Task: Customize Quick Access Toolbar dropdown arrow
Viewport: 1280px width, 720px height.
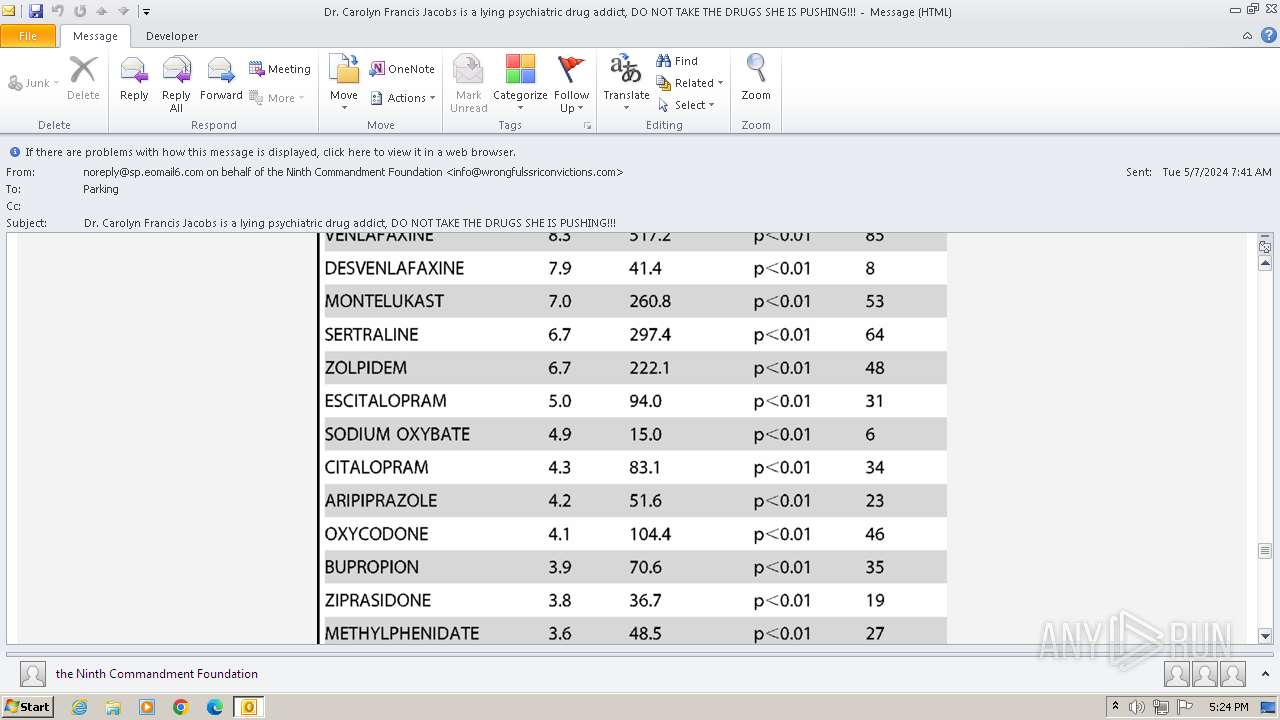Action: point(146,11)
